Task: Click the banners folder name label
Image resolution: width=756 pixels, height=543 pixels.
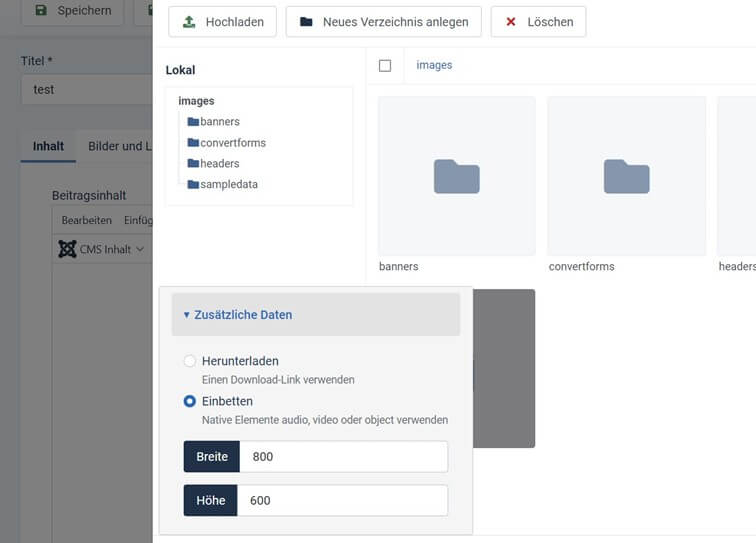Action: click(399, 266)
